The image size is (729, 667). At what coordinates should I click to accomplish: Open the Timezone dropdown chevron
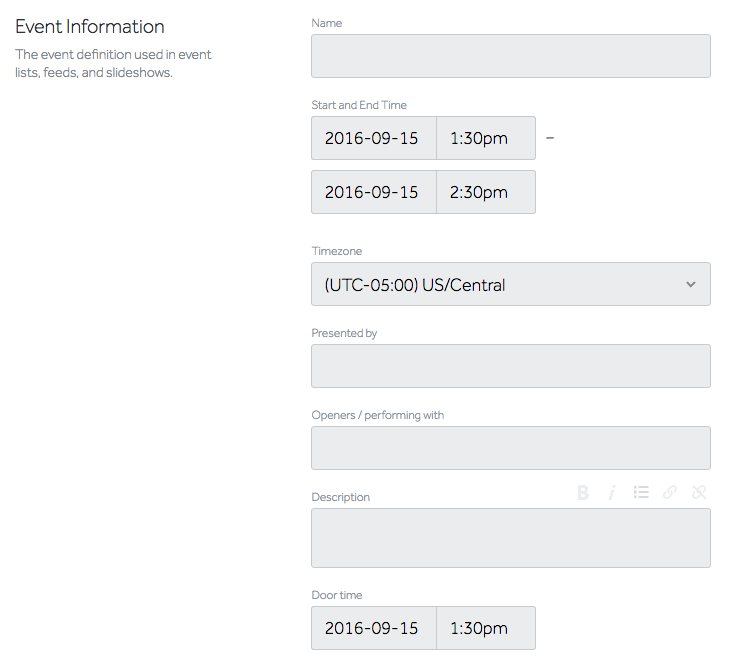(691, 284)
